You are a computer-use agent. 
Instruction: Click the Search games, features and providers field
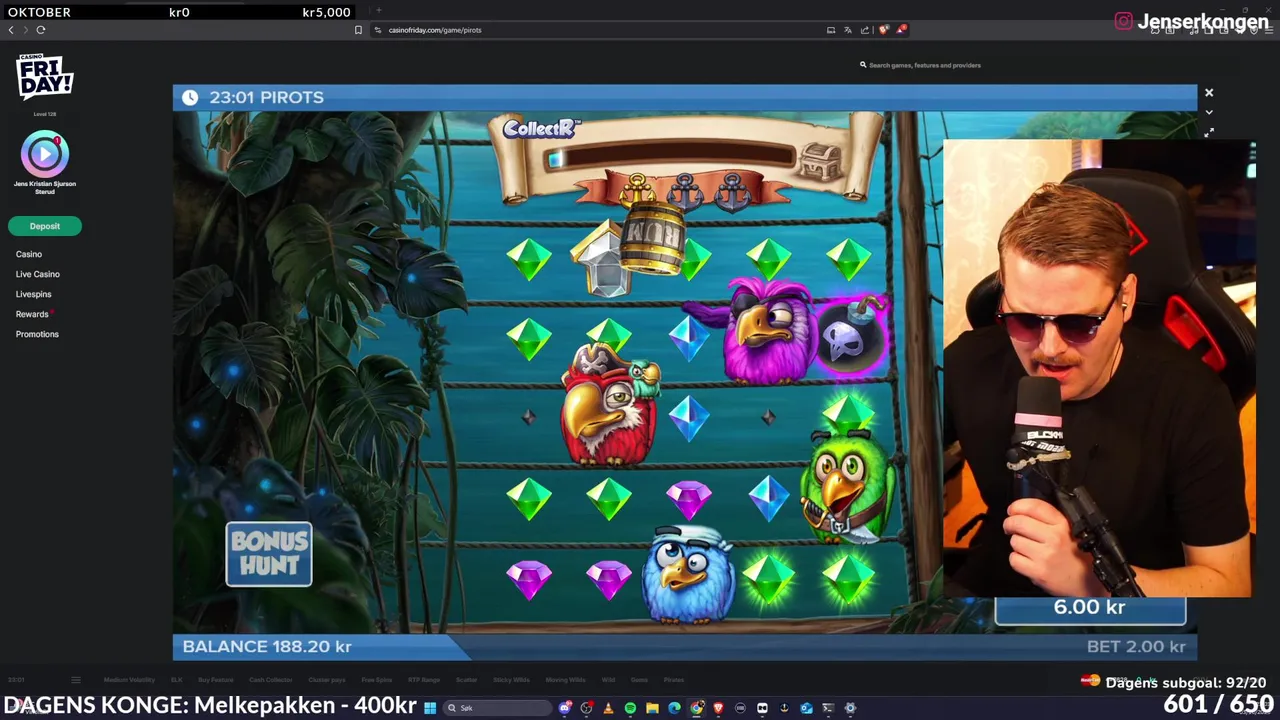(925, 65)
